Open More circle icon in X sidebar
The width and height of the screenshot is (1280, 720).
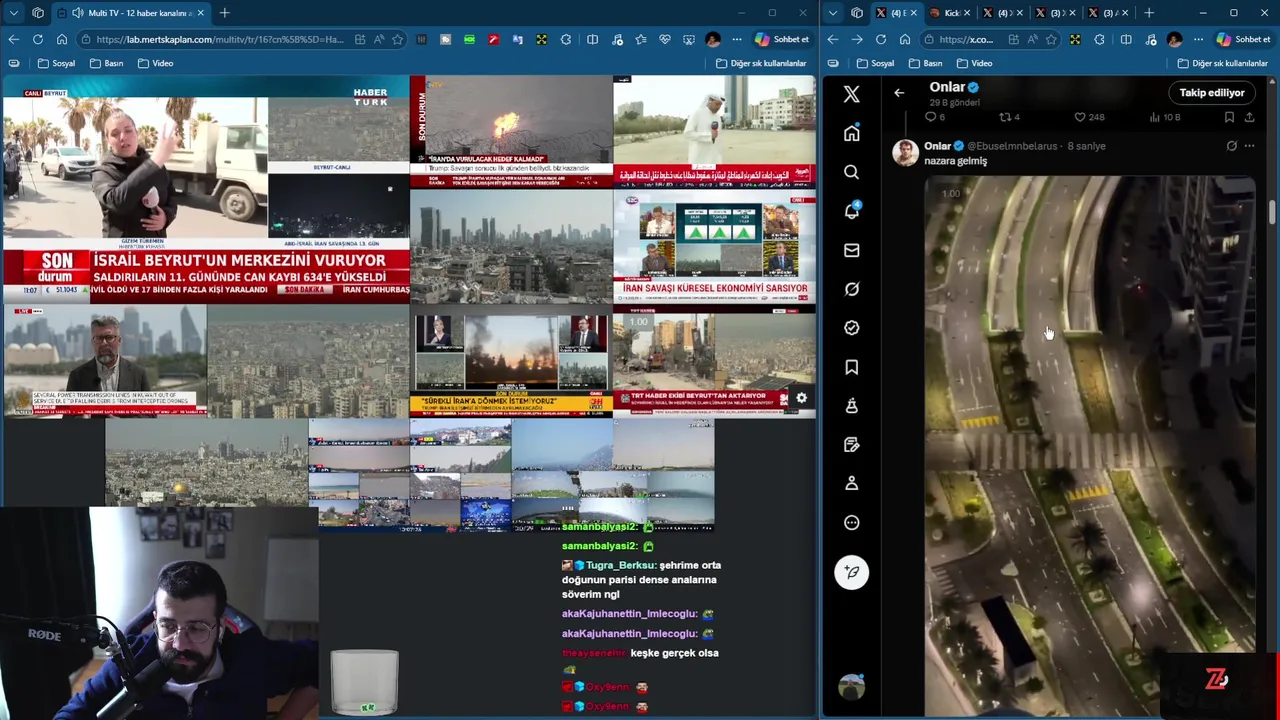pos(851,522)
